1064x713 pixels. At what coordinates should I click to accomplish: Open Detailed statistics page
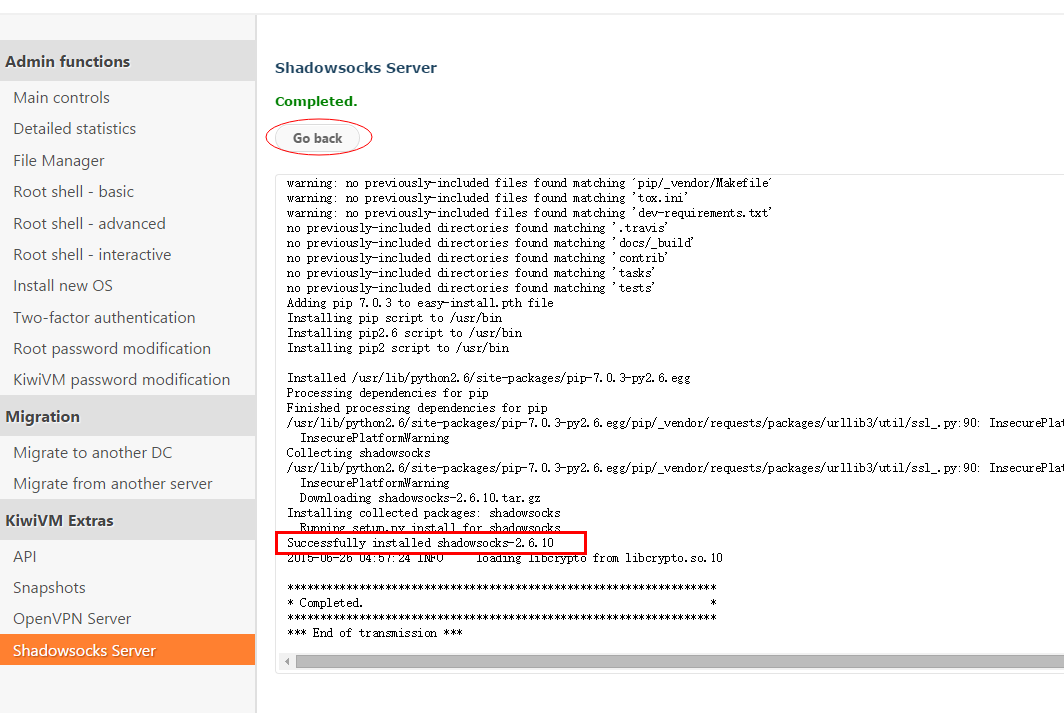click(75, 129)
